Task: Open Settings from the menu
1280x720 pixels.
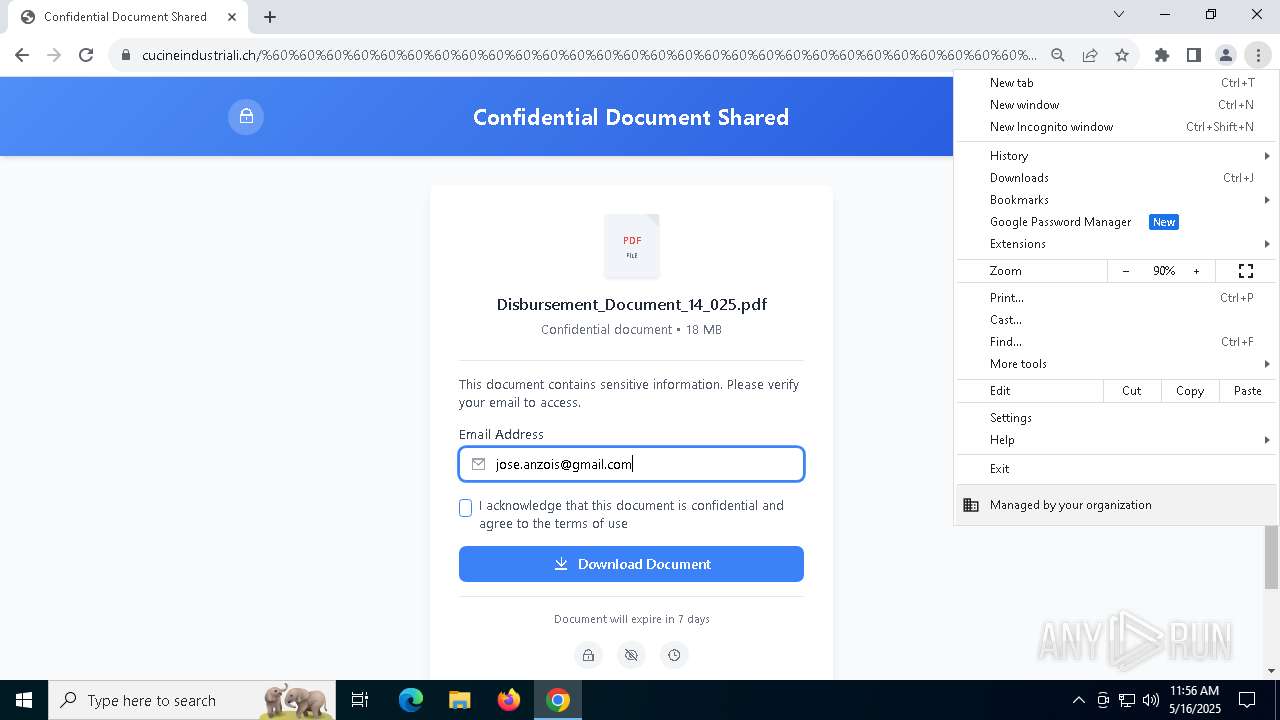Action: pyautogui.click(x=1116, y=418)
